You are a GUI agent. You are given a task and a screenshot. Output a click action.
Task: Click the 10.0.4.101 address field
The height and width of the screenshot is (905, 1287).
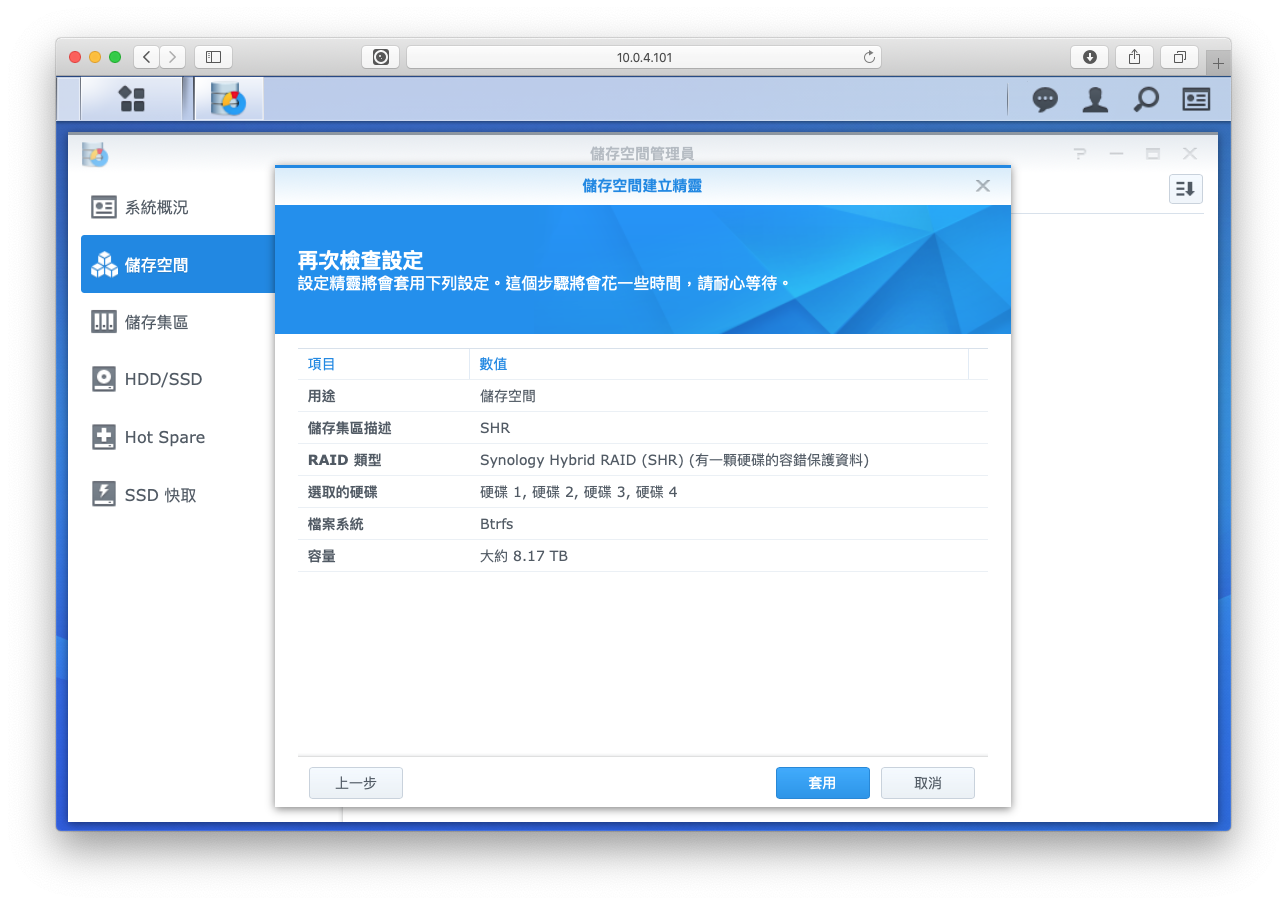point(644,57)
